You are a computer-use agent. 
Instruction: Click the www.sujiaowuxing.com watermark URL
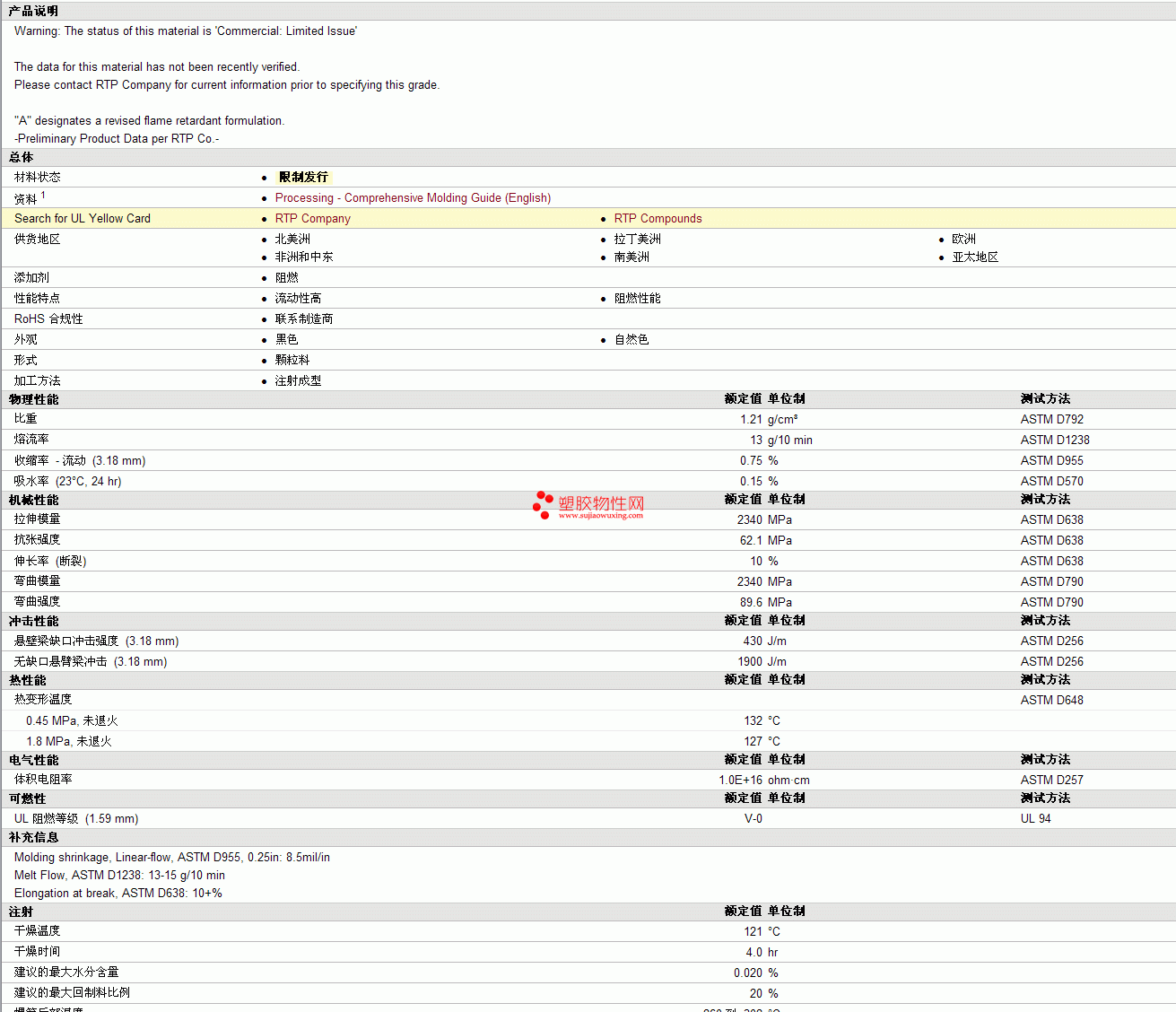[600, 516]
